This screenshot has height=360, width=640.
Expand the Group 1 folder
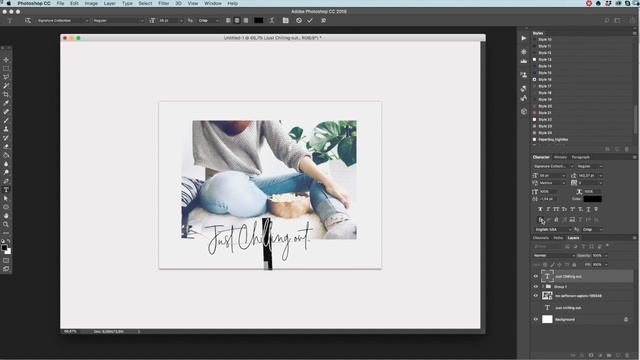[x=543, y=287]
